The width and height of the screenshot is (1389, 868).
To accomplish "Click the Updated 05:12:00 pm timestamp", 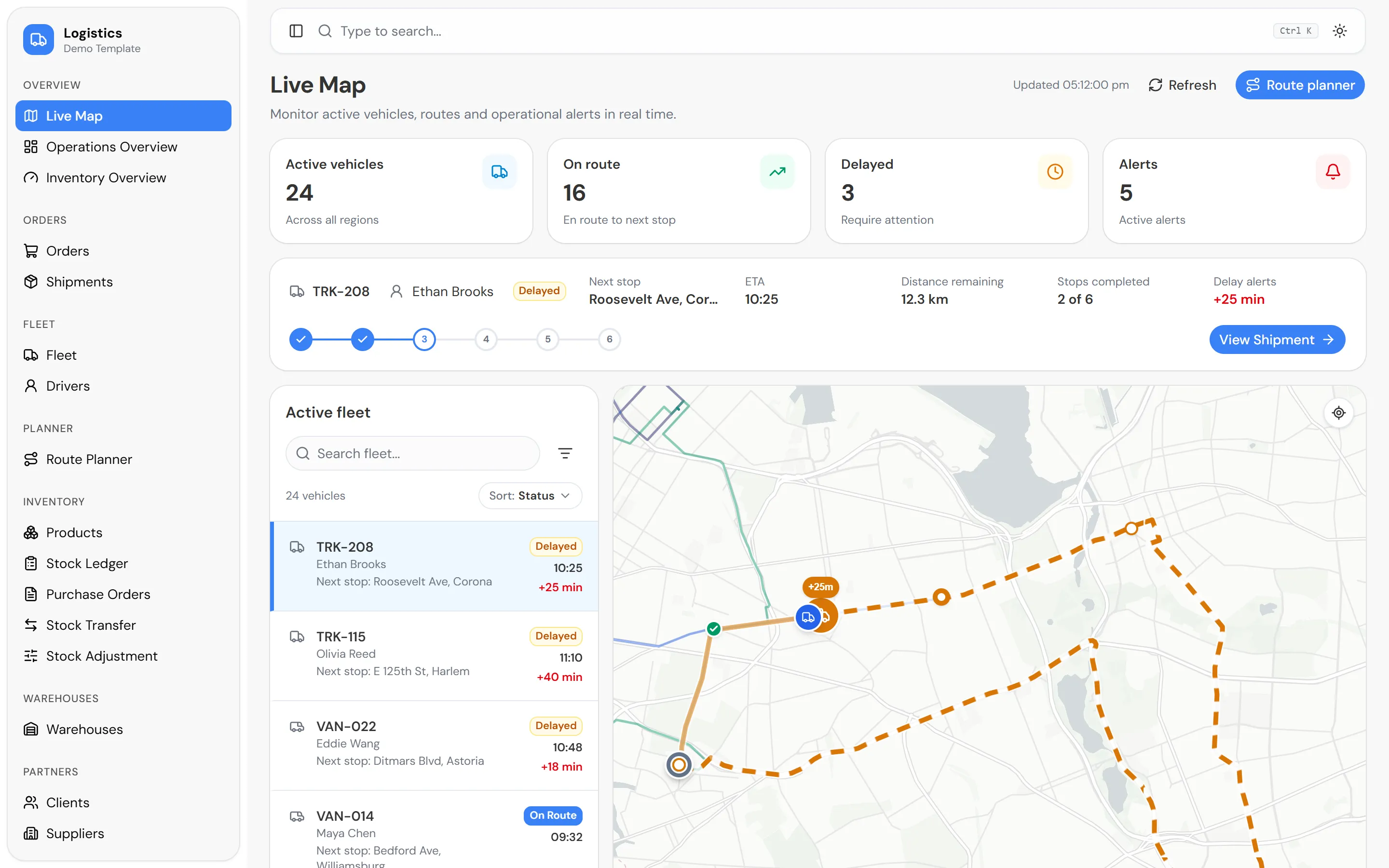I will pos(1071,85).
